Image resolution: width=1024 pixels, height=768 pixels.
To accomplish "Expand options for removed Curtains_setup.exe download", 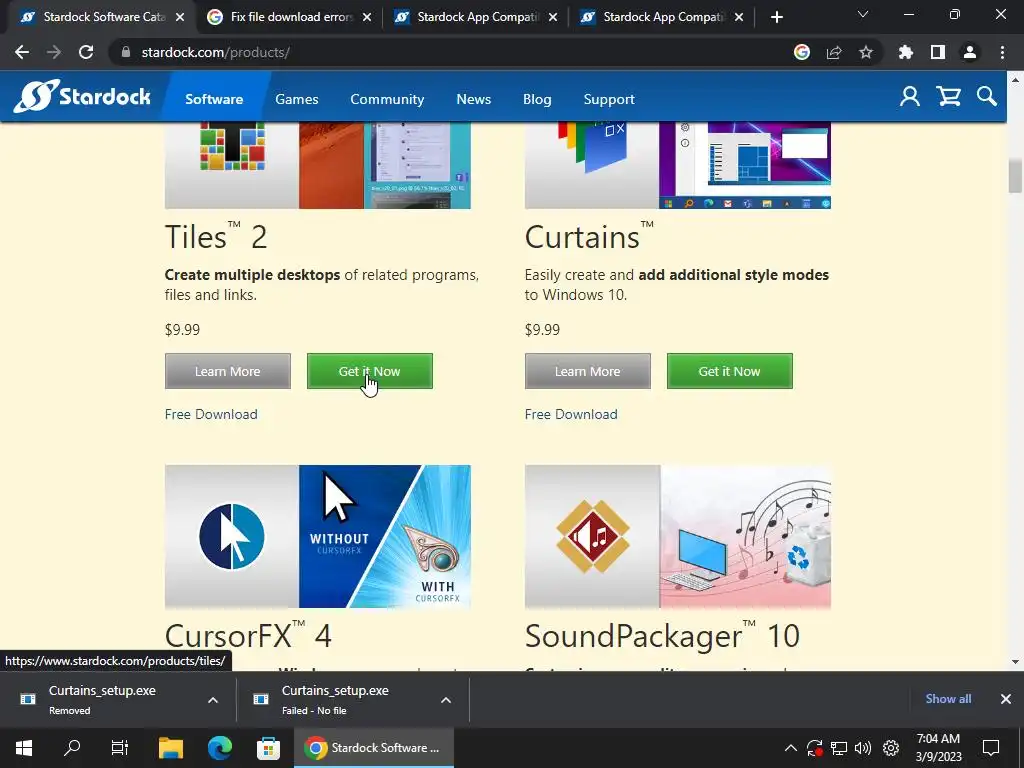I will tap(213, 700).
